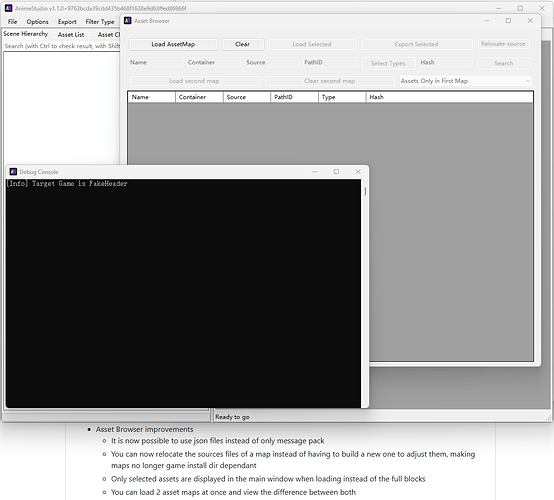Sort by the Name column header
This screenshot has width=554, height=500.
pyautogui.click(x=152, y=97)
